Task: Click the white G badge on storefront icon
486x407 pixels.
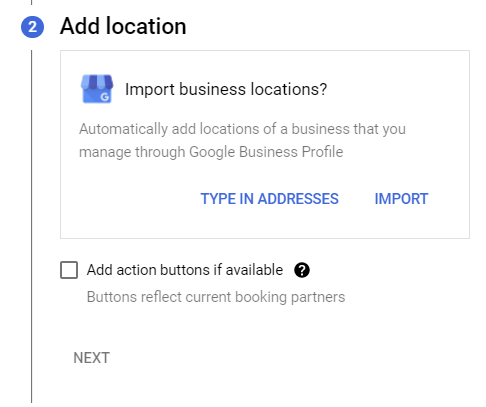Action: coord(105,97)
